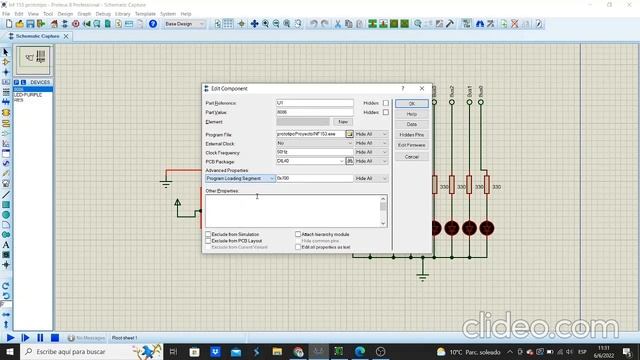Click the Zoom Out magnifier icon
This screenshot has height=360, width=640.
pos(276,24)
